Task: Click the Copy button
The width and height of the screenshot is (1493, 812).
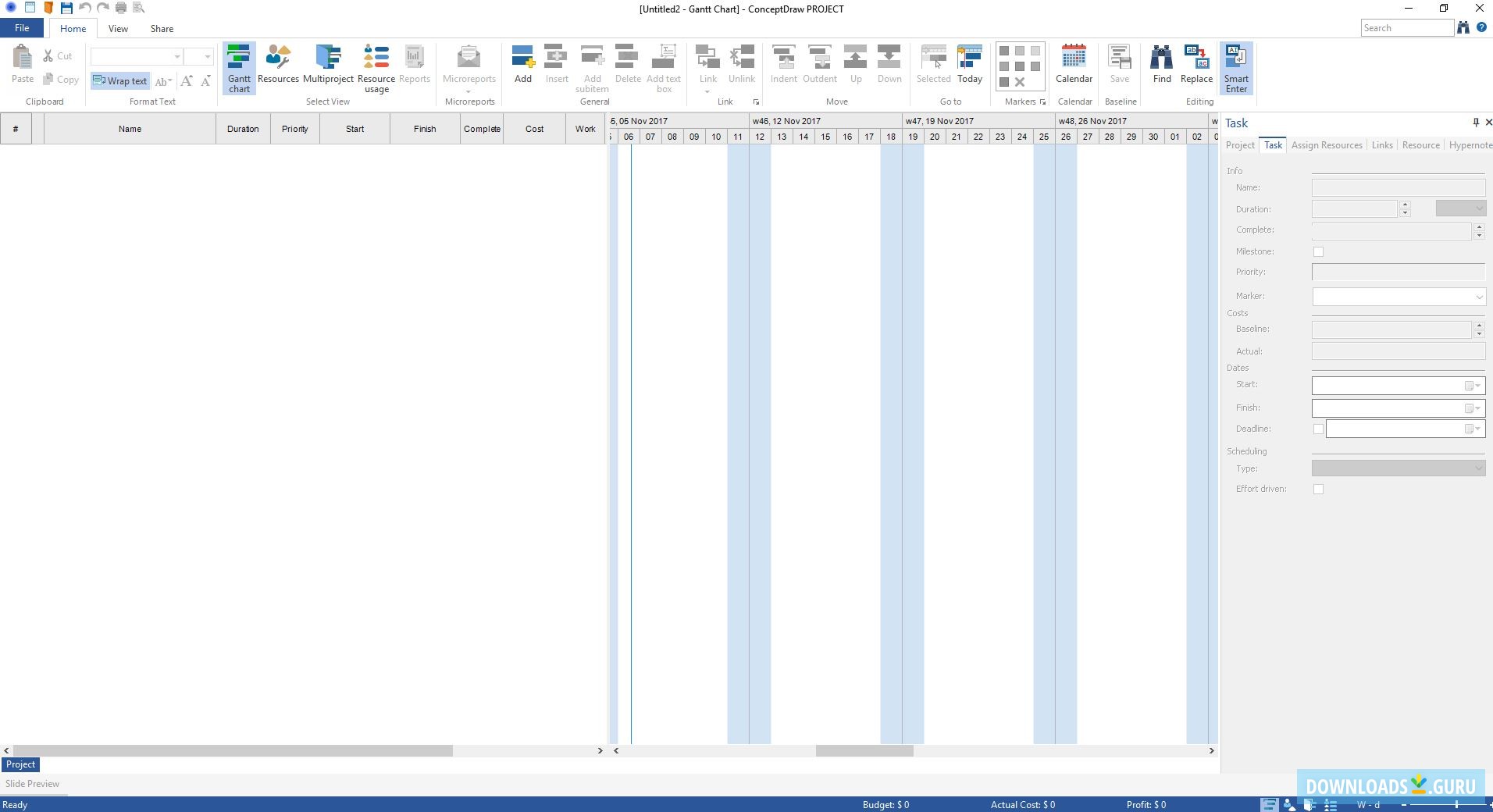Action: (61, 80)
